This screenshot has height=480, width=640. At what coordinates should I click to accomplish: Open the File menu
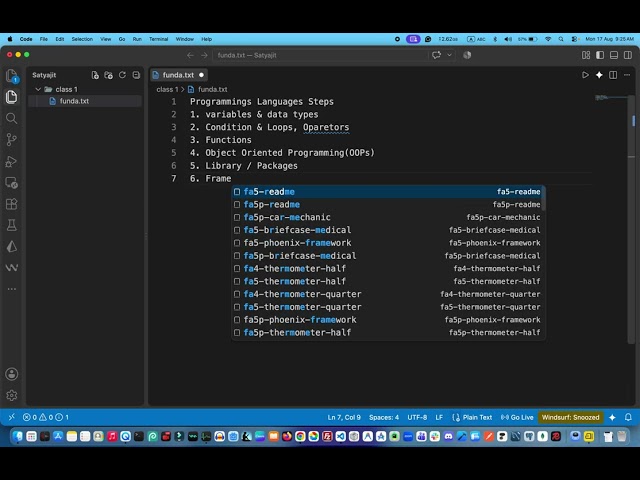click(44, 39)
